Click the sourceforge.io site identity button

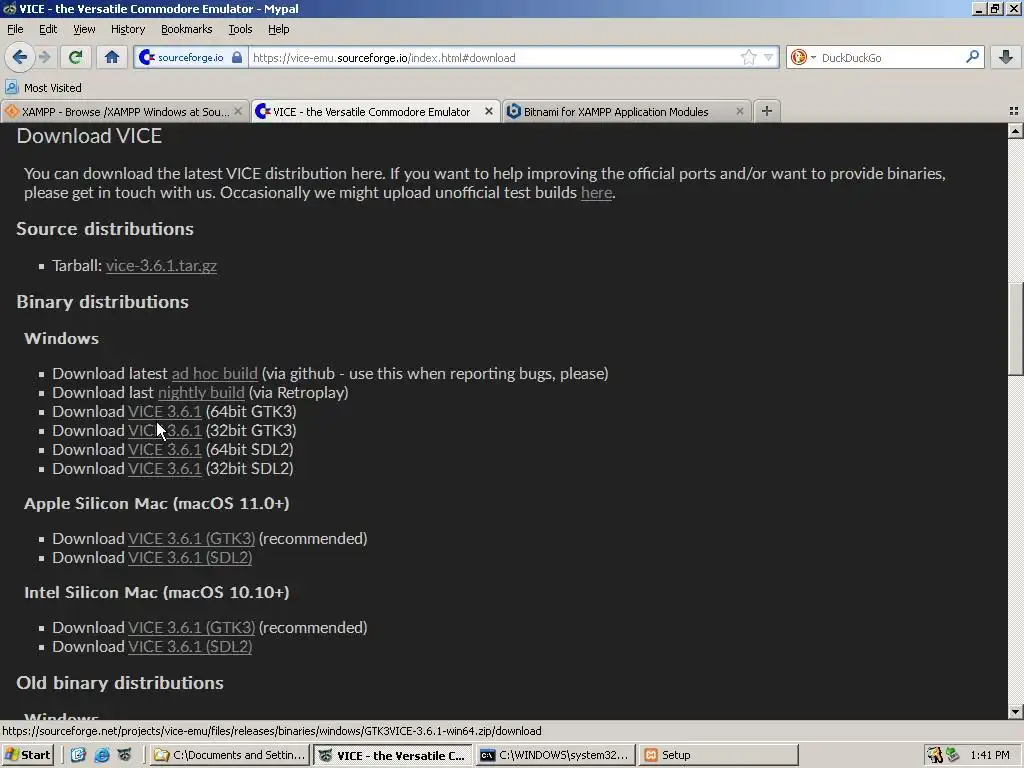point(191,57)
